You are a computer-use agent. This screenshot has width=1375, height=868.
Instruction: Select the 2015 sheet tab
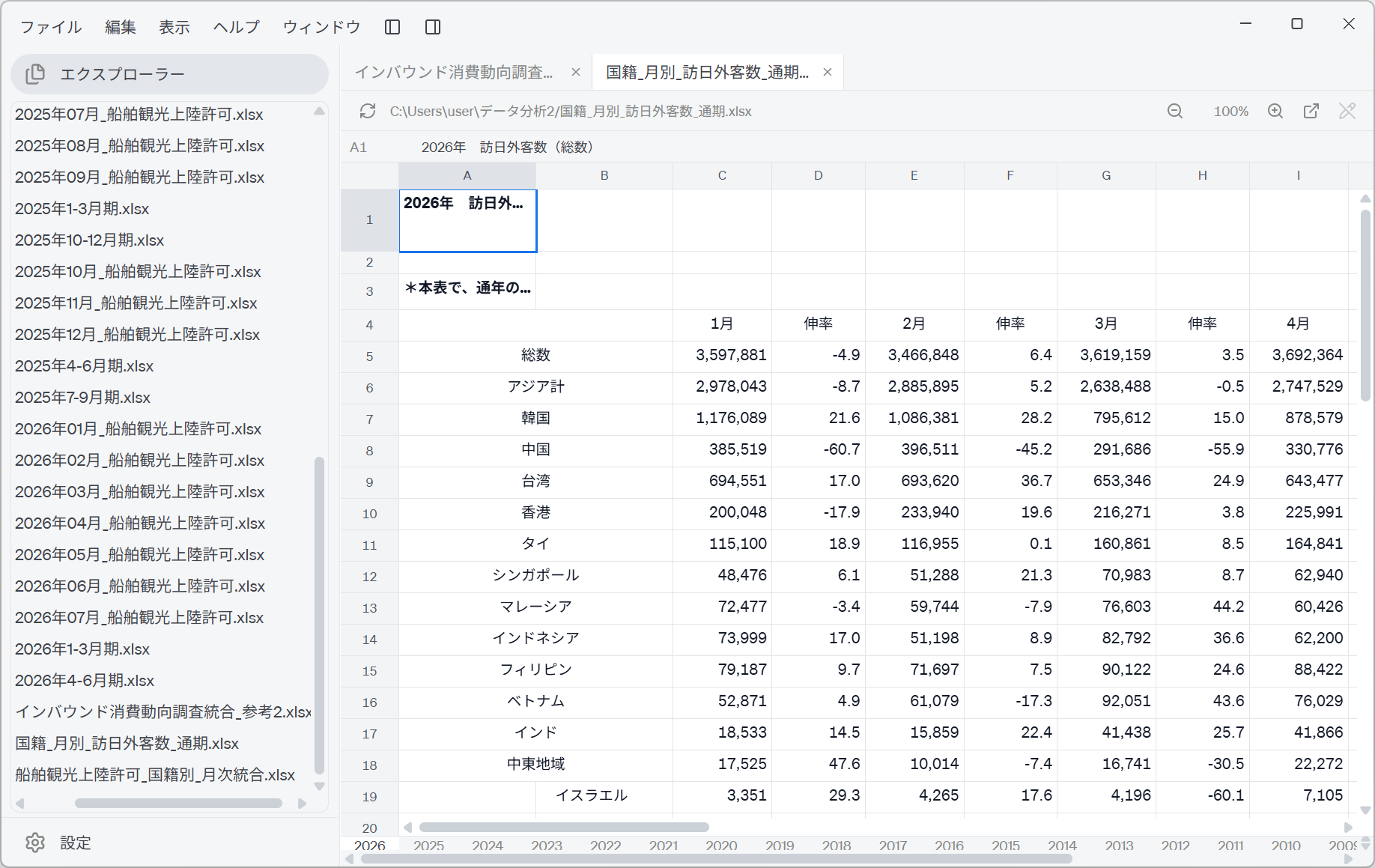[x=1006, y=846]
